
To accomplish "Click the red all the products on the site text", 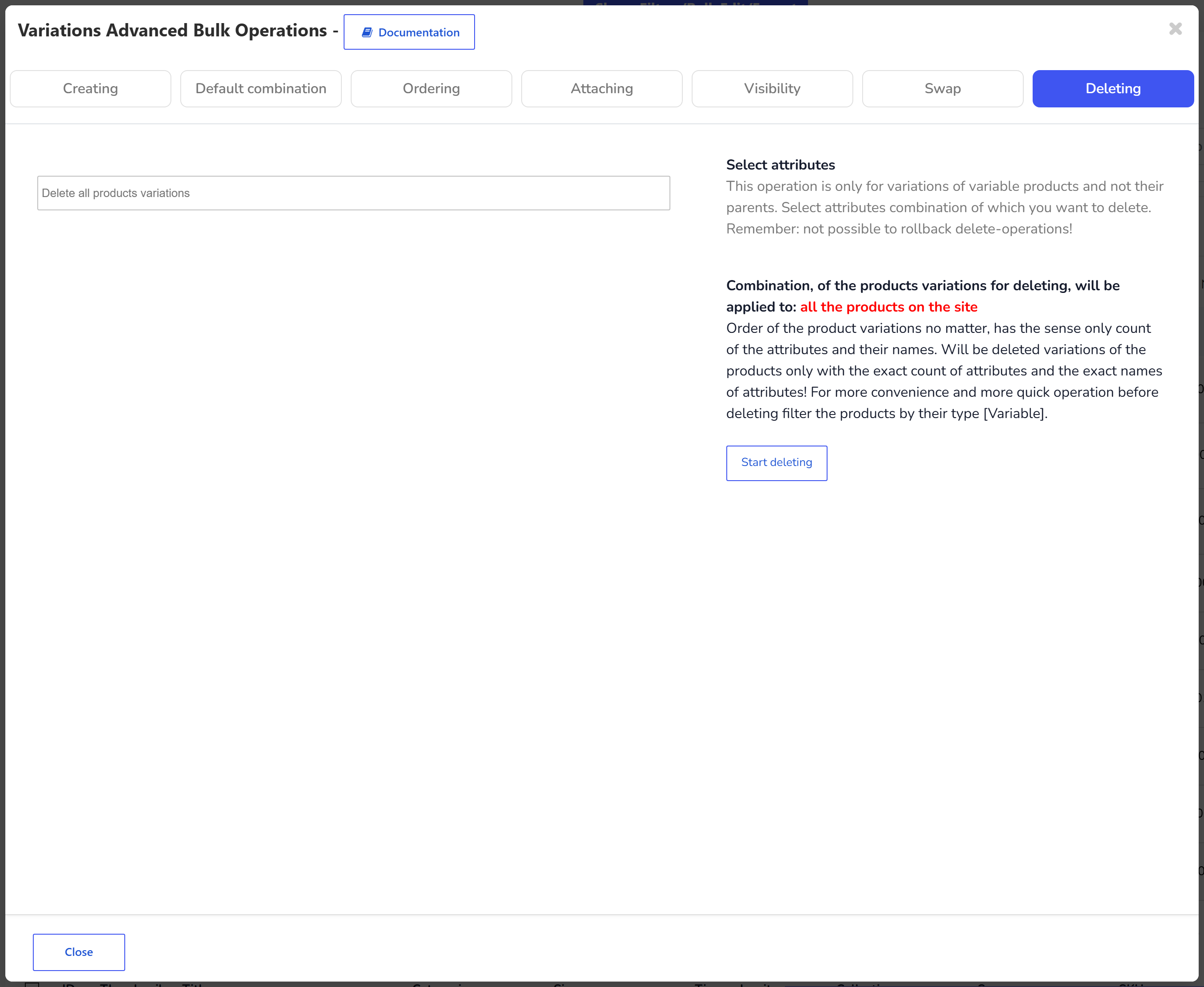I will pyautogui.click(x=888, y=307).
